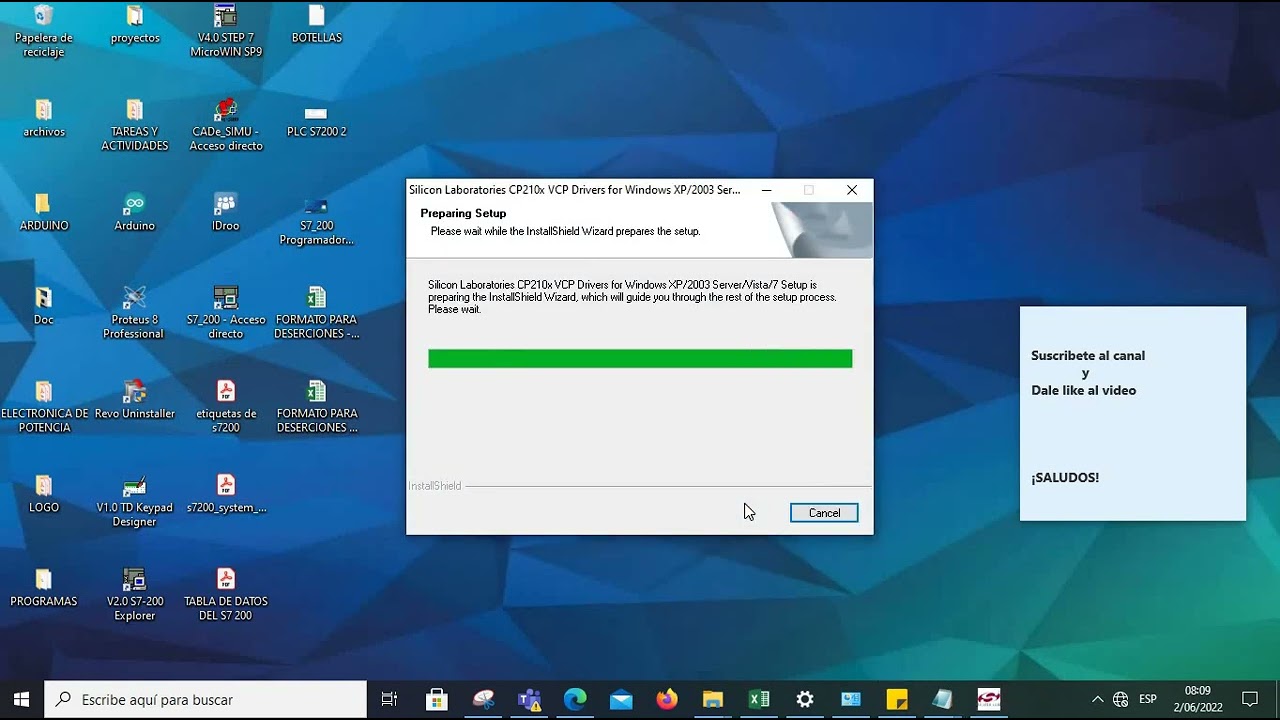This screenshot has width=1280, height=720.
Task: Launch Microsoft Edge from the taskbar
Action: coord(575,699)
